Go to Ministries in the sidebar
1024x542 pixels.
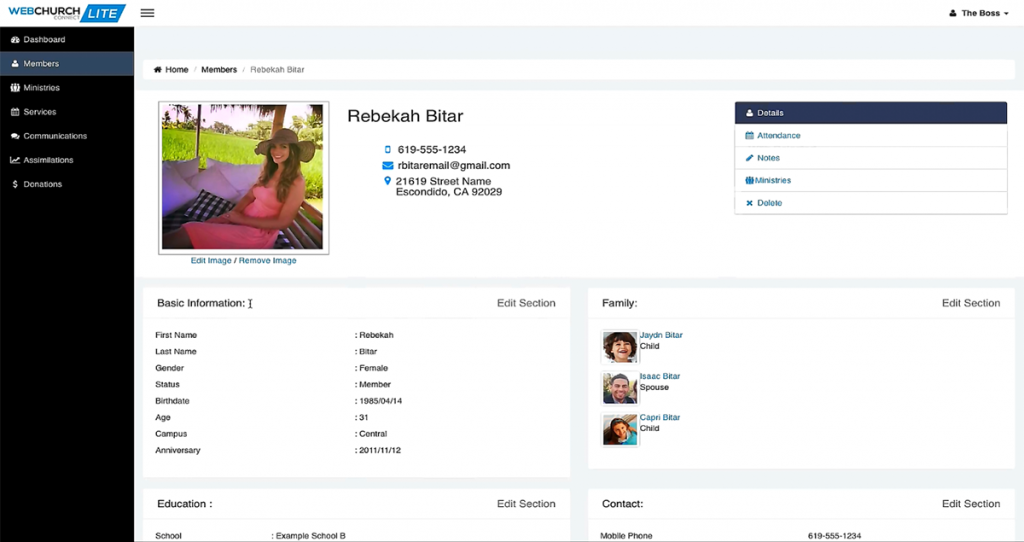[x=41, y=88]
